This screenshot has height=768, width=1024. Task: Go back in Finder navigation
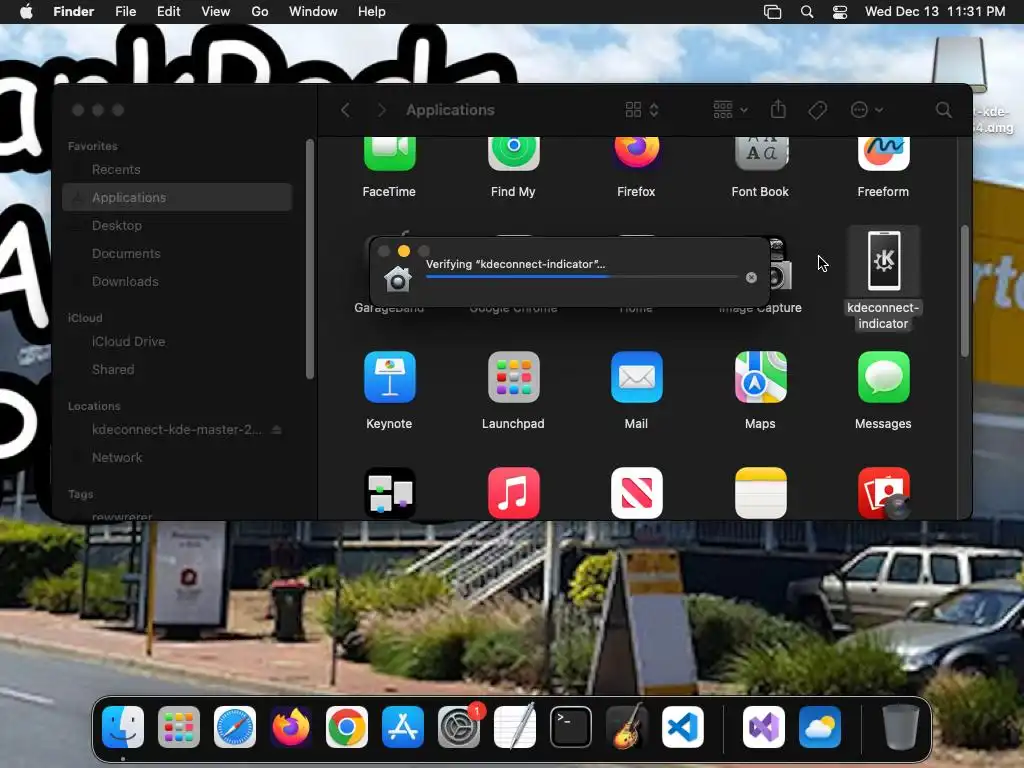(x=345, y=110)
